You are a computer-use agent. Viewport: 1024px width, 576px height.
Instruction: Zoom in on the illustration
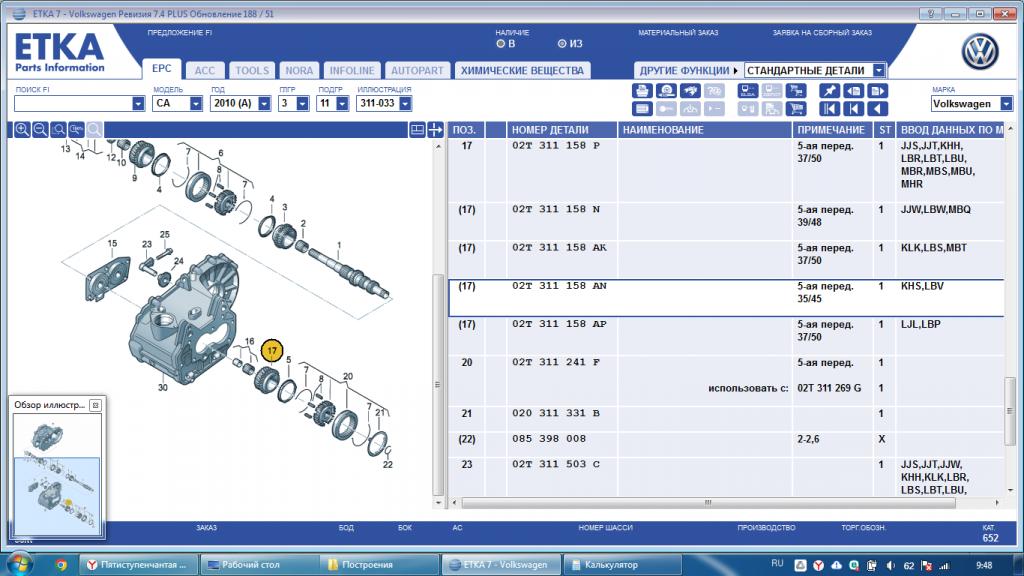[x=22, y=129]
